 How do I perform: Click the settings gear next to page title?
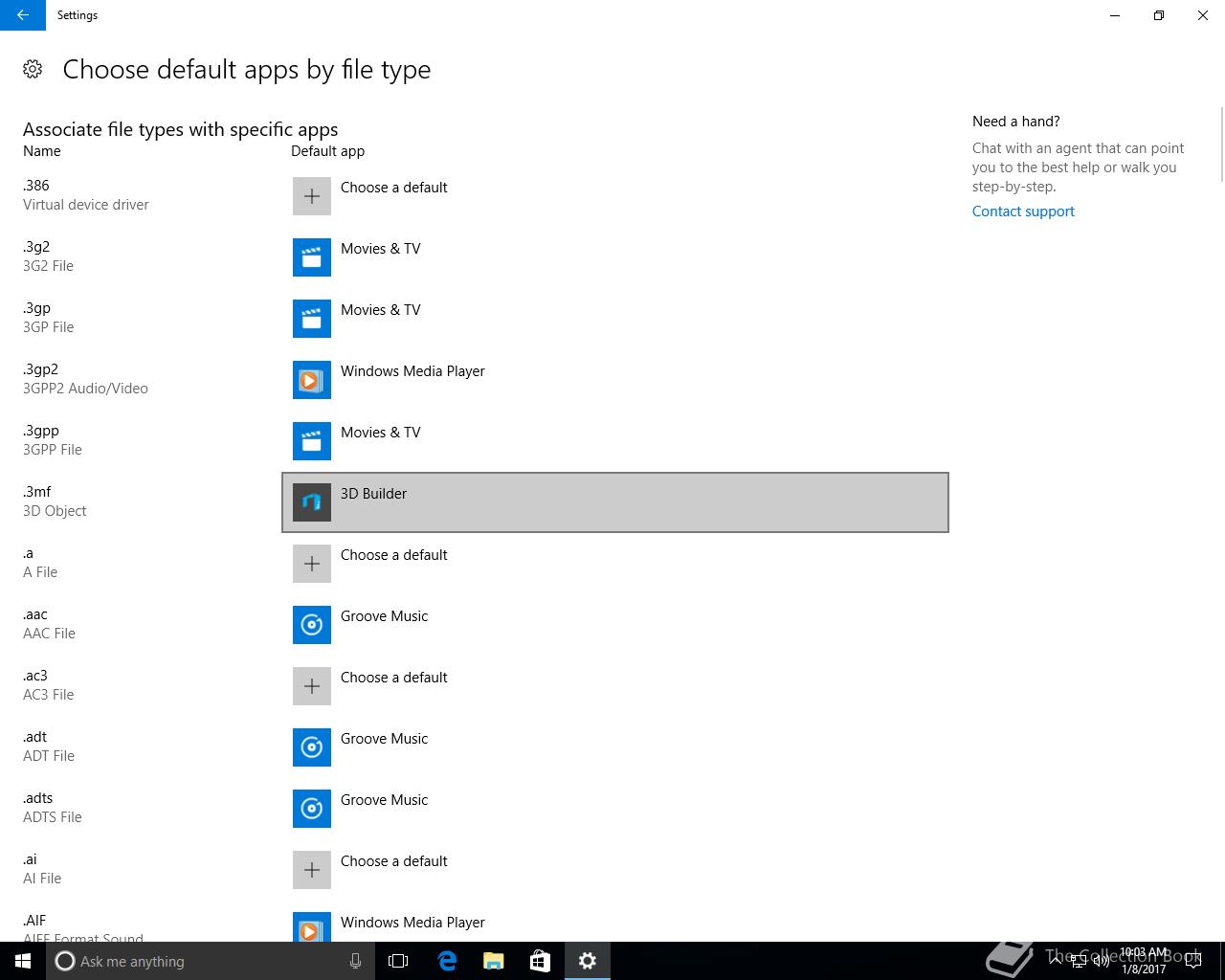point(33,69)
